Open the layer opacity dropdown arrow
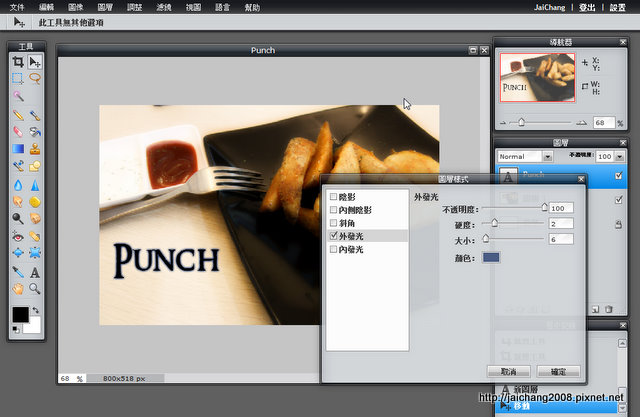 coord(620,157)
